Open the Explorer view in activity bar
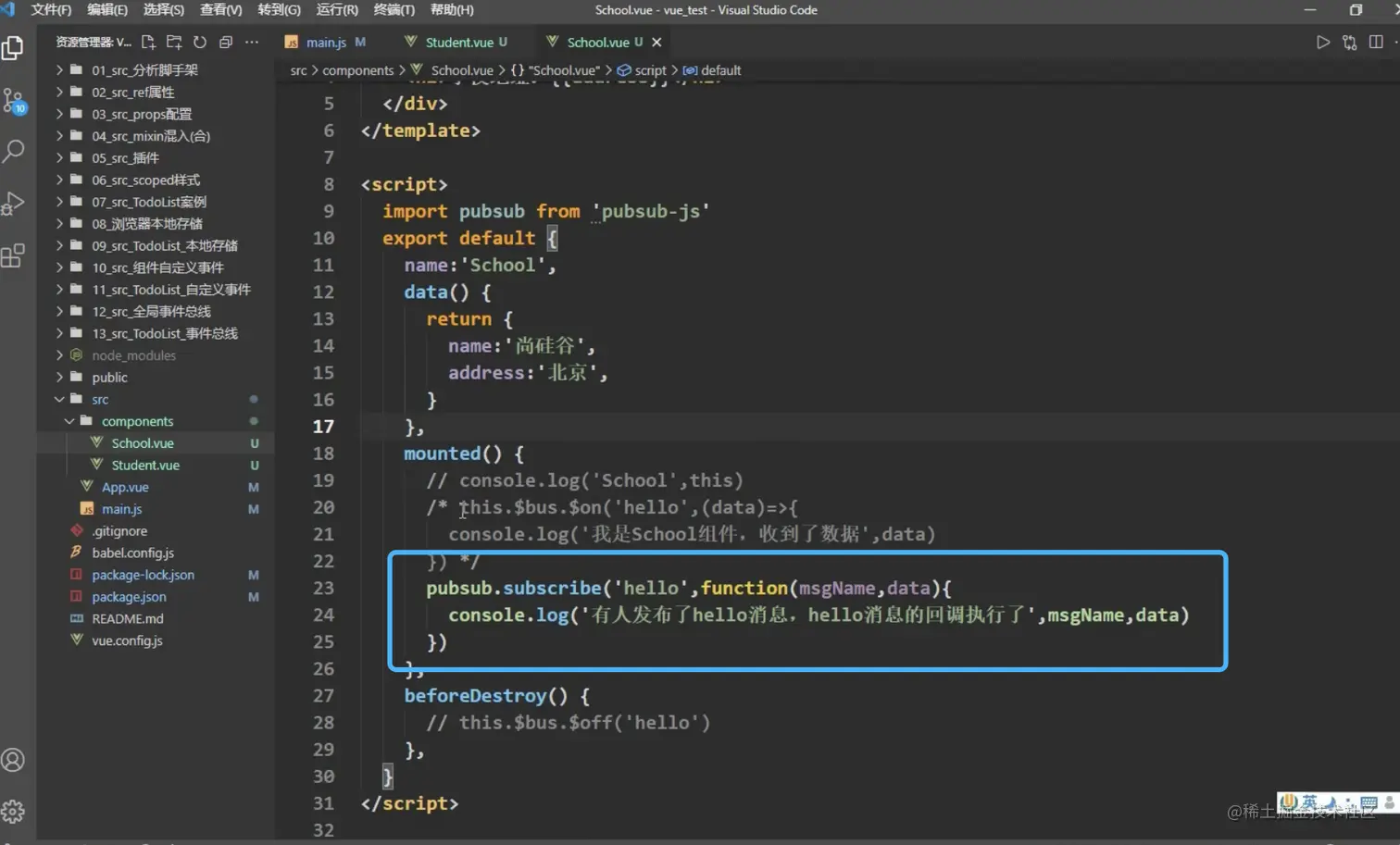This screenshot has width=1400, height=845. (13, 46)
